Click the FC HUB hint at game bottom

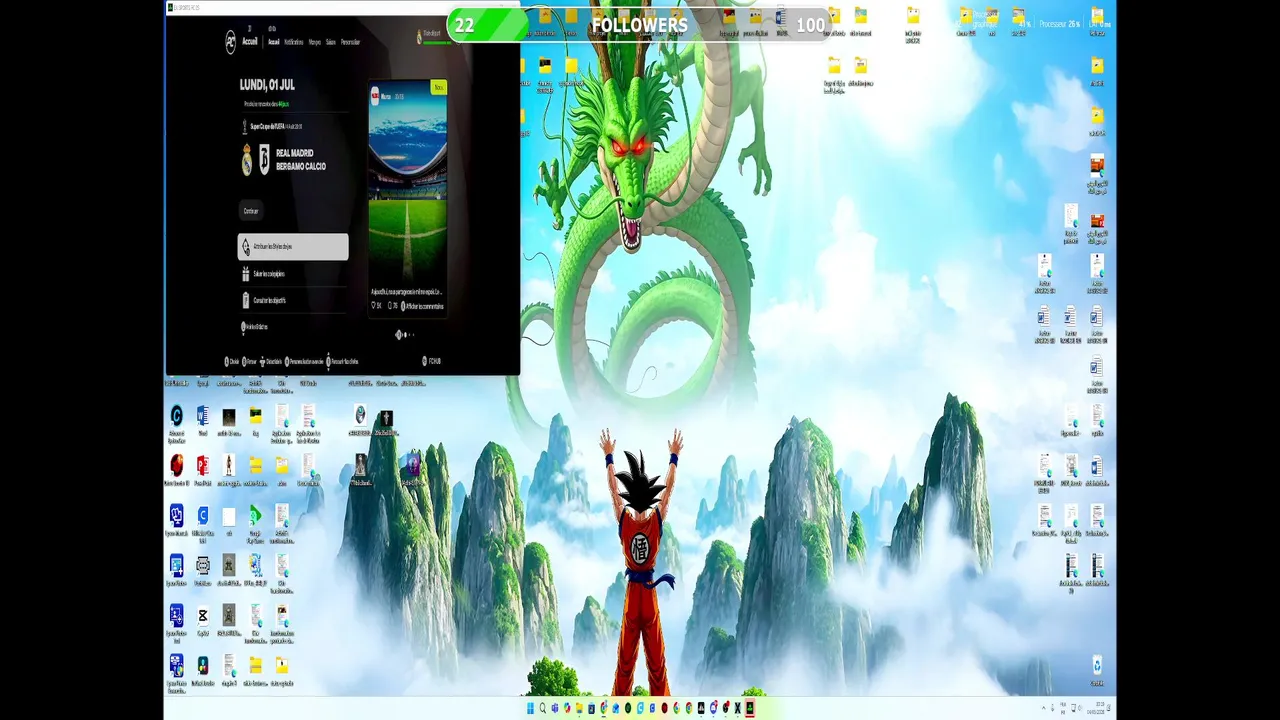[431, 361]
